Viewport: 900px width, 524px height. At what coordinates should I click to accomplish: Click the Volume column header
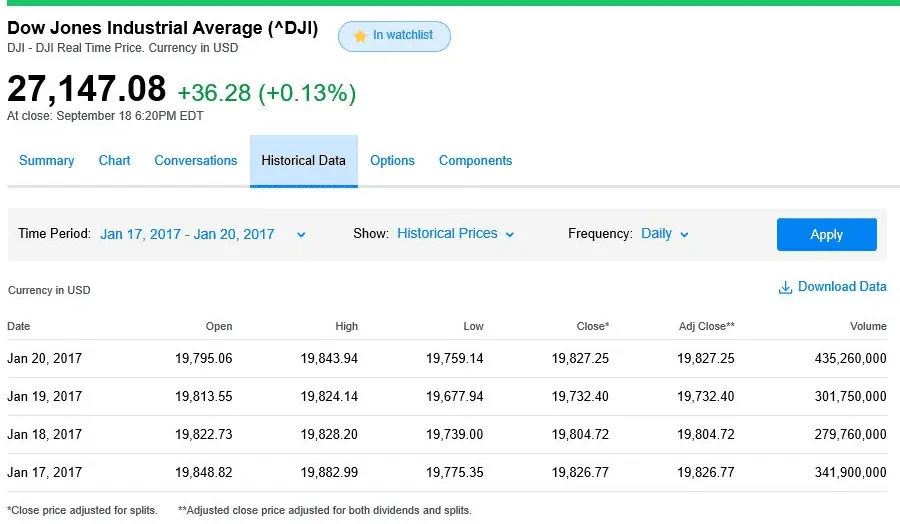click(868, 326)
